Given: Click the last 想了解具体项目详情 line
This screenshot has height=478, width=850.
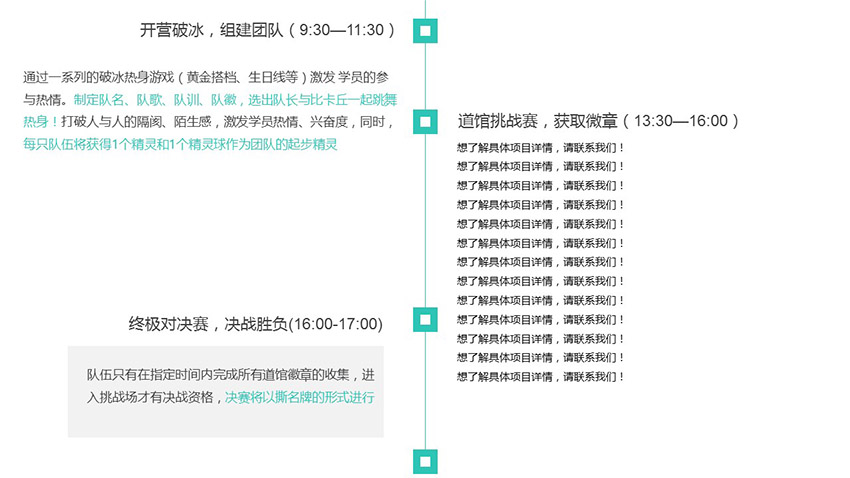Looking at the screenshot, I should coord(540,377).
